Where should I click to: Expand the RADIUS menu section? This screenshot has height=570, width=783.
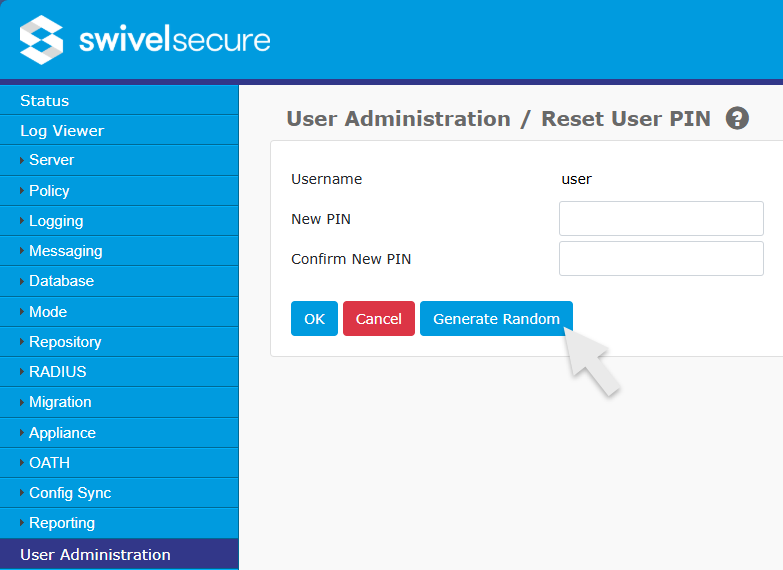coord(57,372)
